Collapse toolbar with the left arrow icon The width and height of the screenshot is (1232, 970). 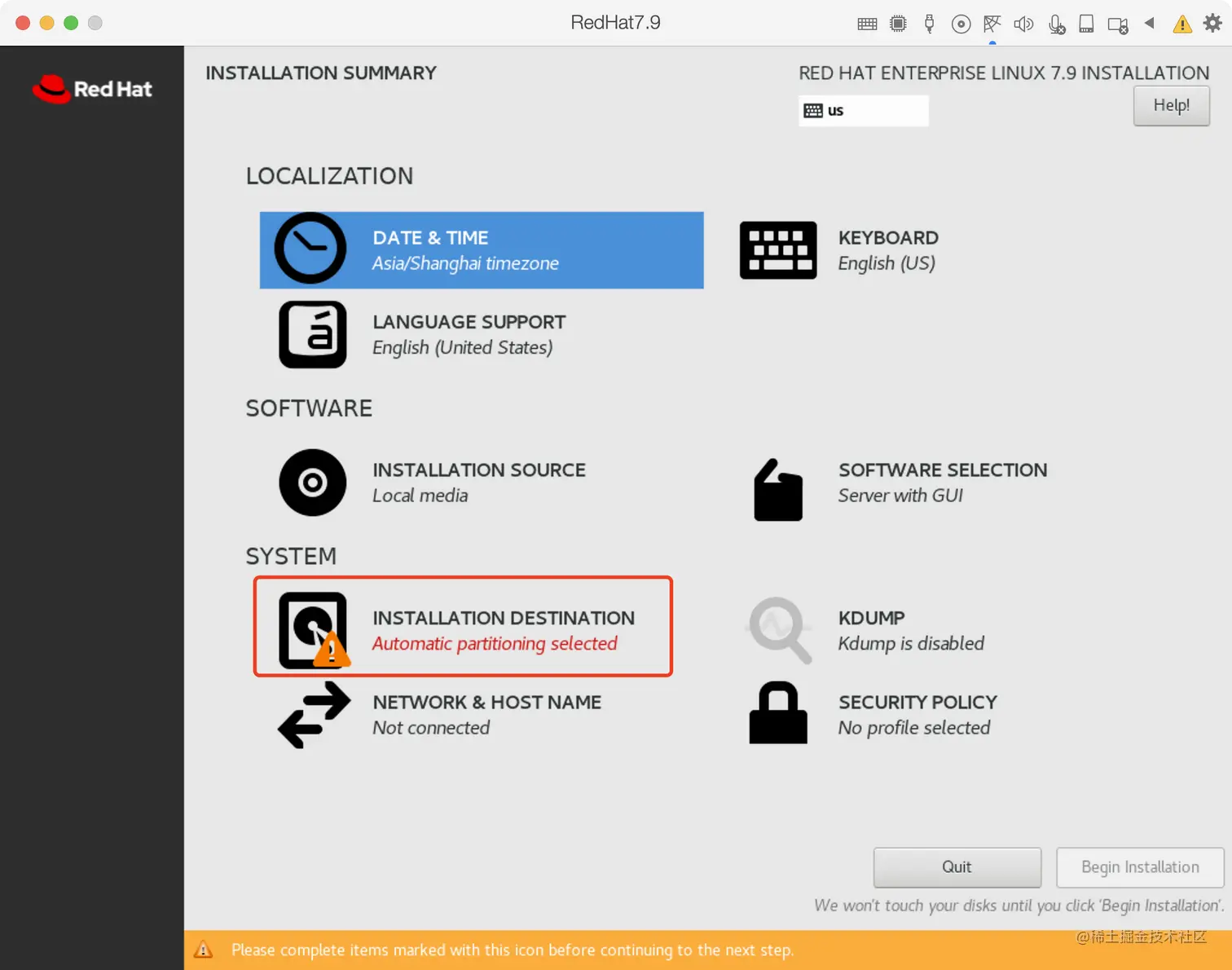pos(1149,23)
